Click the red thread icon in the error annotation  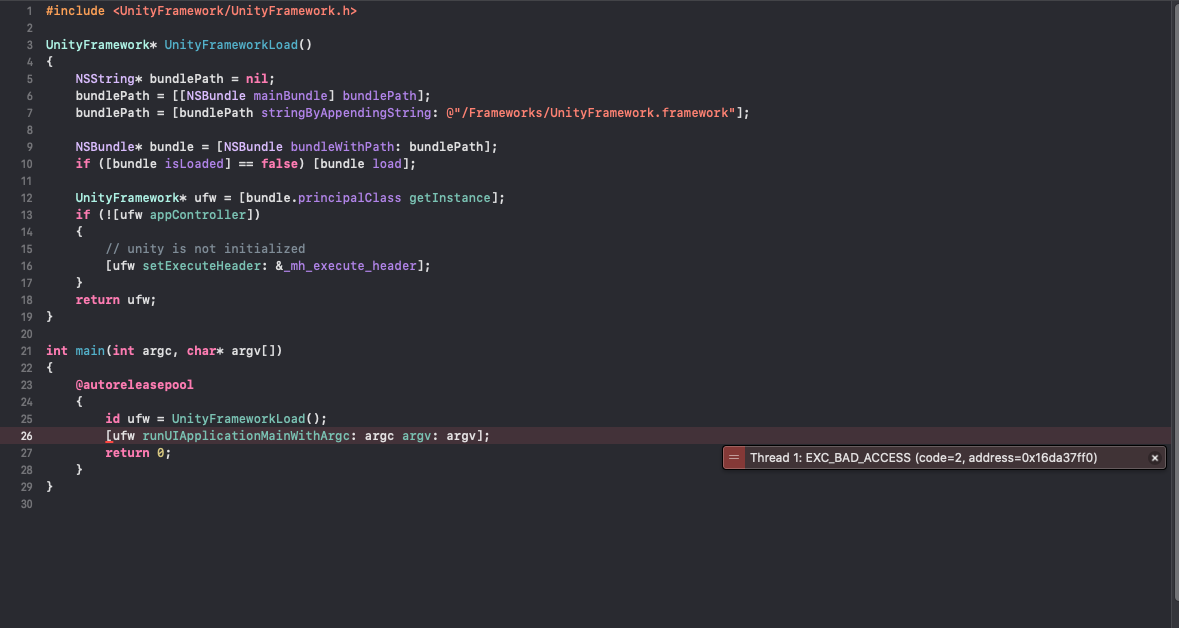click(x=734, y=458)
